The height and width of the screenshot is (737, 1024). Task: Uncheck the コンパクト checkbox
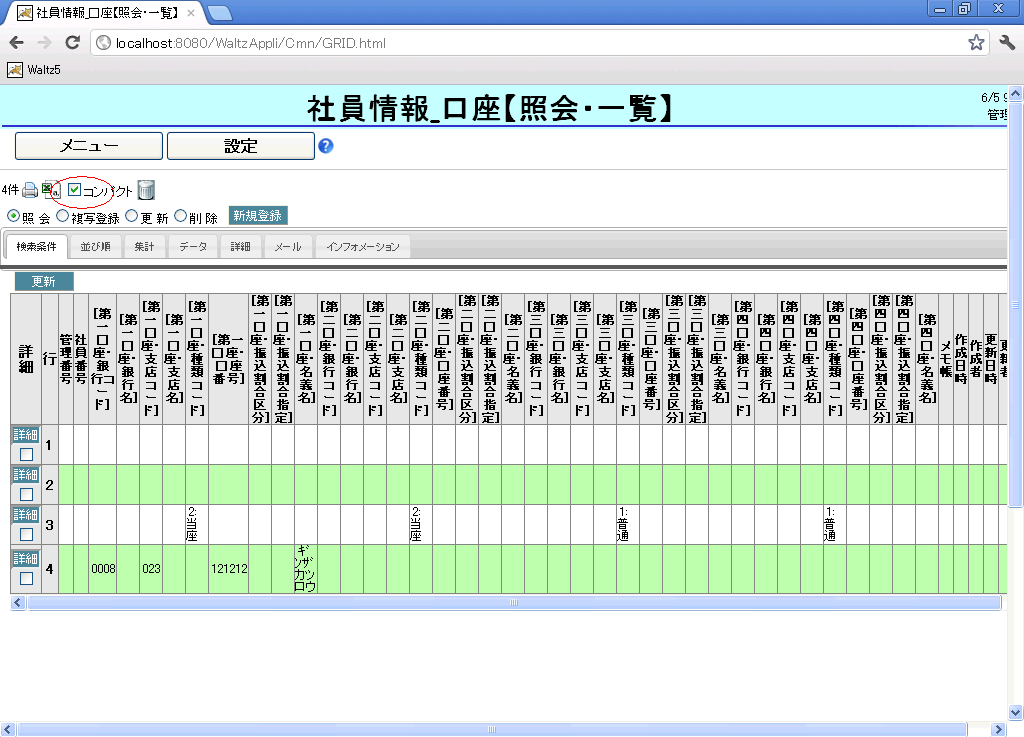pos(74,190)
